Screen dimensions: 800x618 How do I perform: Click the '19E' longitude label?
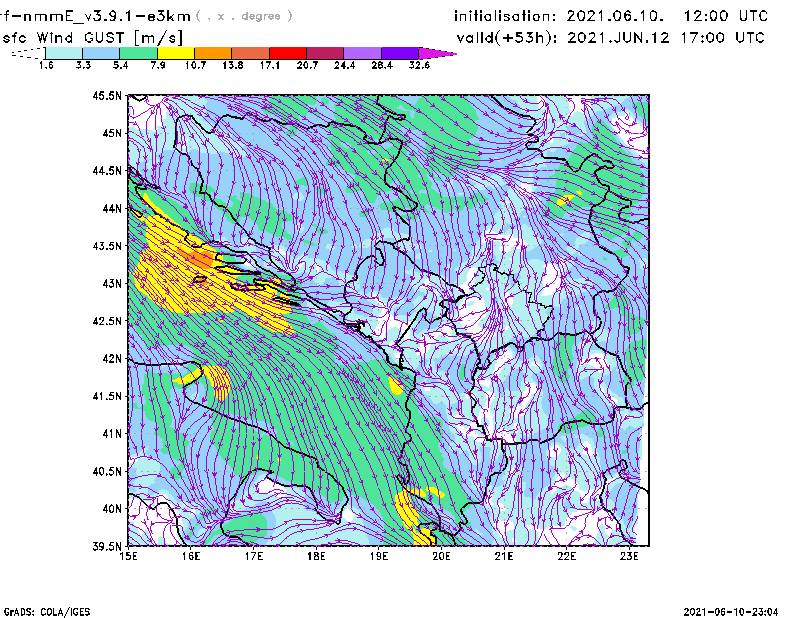point(379,556)
